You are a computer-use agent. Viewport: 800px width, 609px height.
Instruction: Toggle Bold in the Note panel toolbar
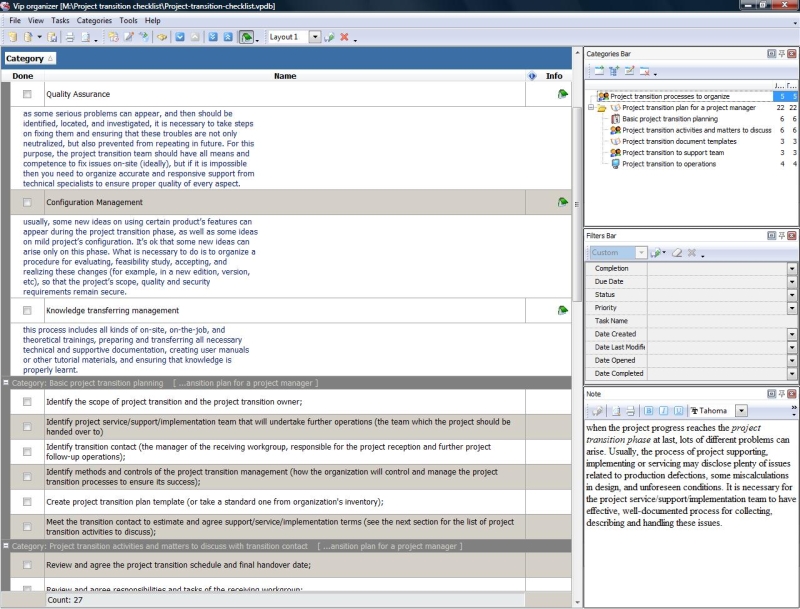click(x=649, y=410)
